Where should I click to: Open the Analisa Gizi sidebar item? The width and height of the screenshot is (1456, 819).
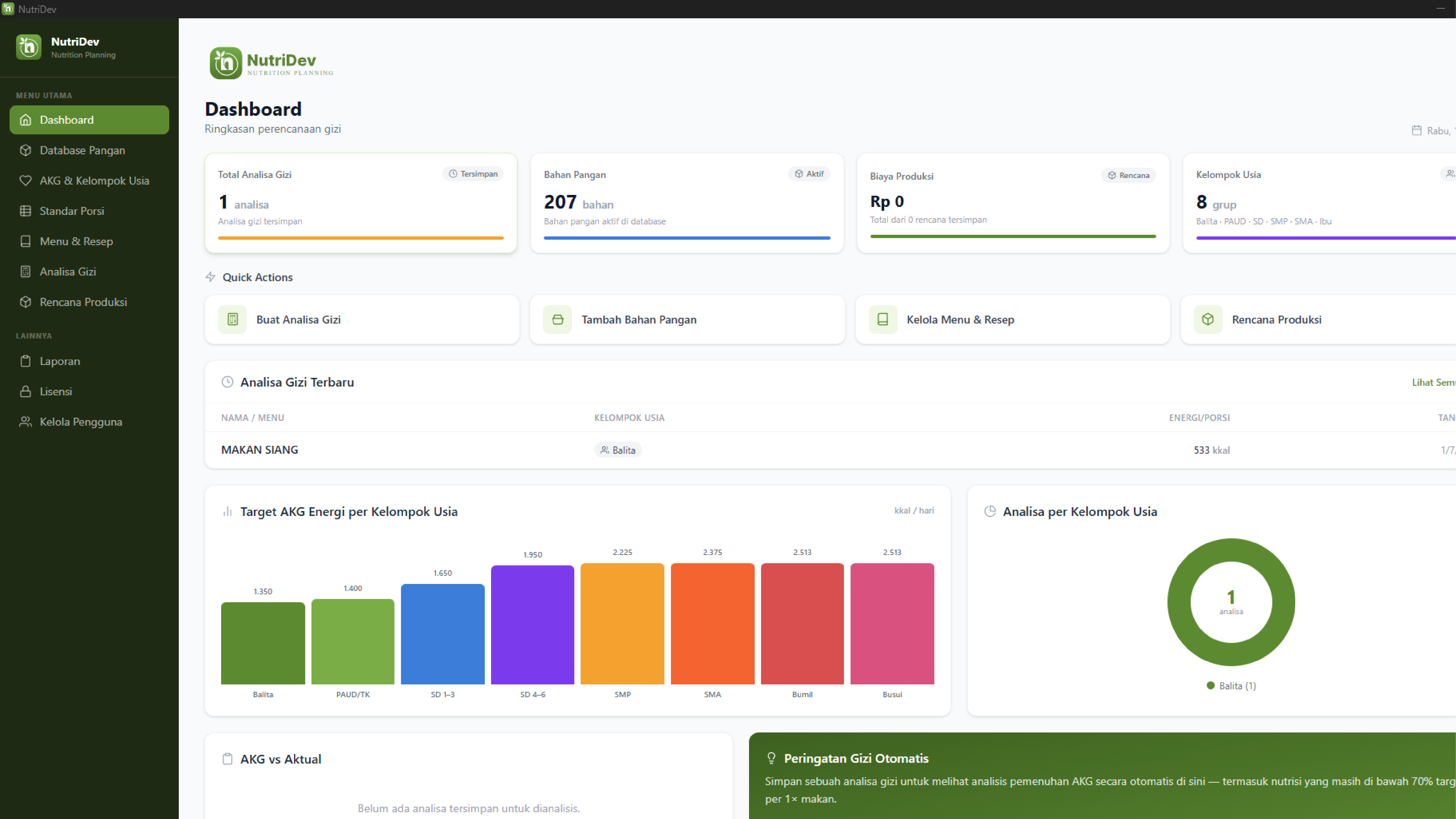pos(89,272)
